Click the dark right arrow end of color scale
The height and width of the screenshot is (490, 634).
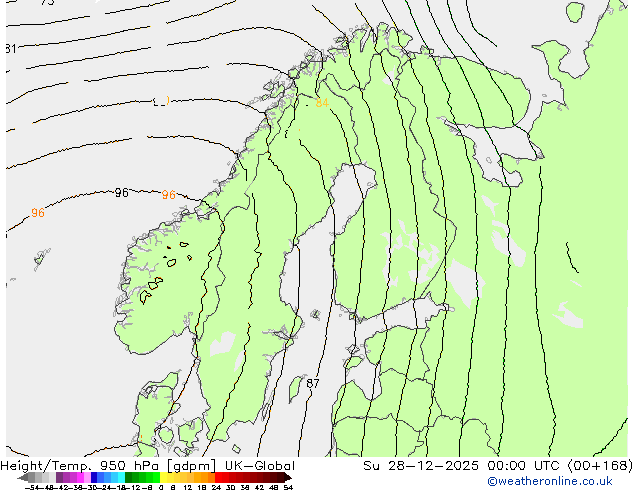[287, 477]
